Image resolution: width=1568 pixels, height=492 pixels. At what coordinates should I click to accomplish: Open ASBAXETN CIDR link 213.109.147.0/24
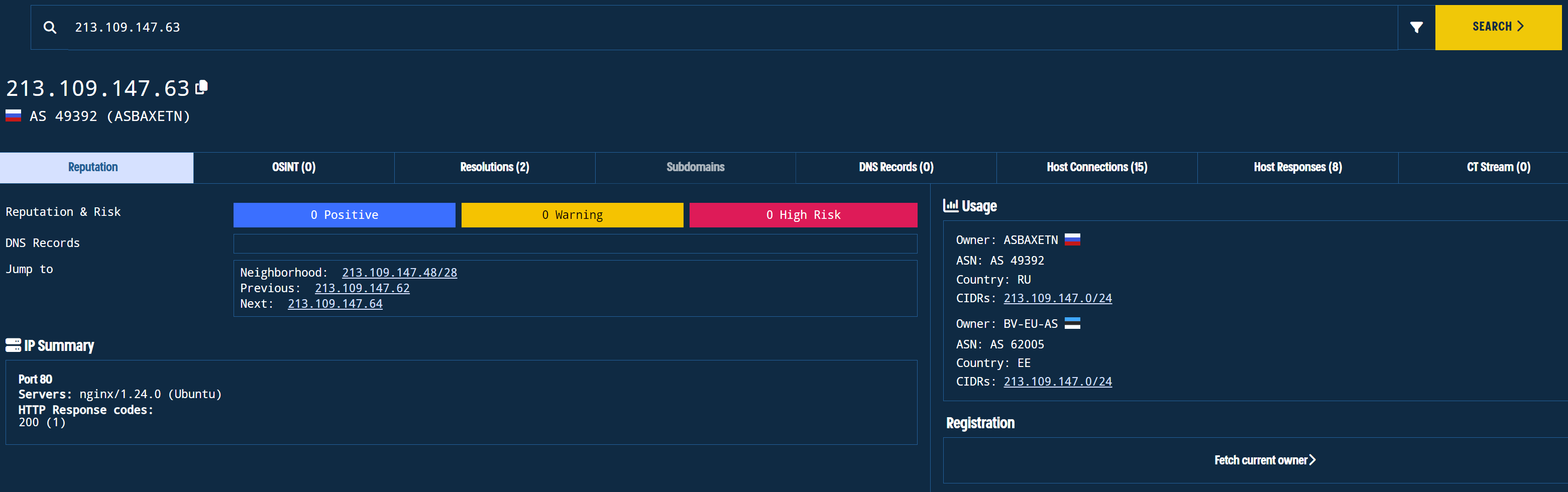[1058, 298]
